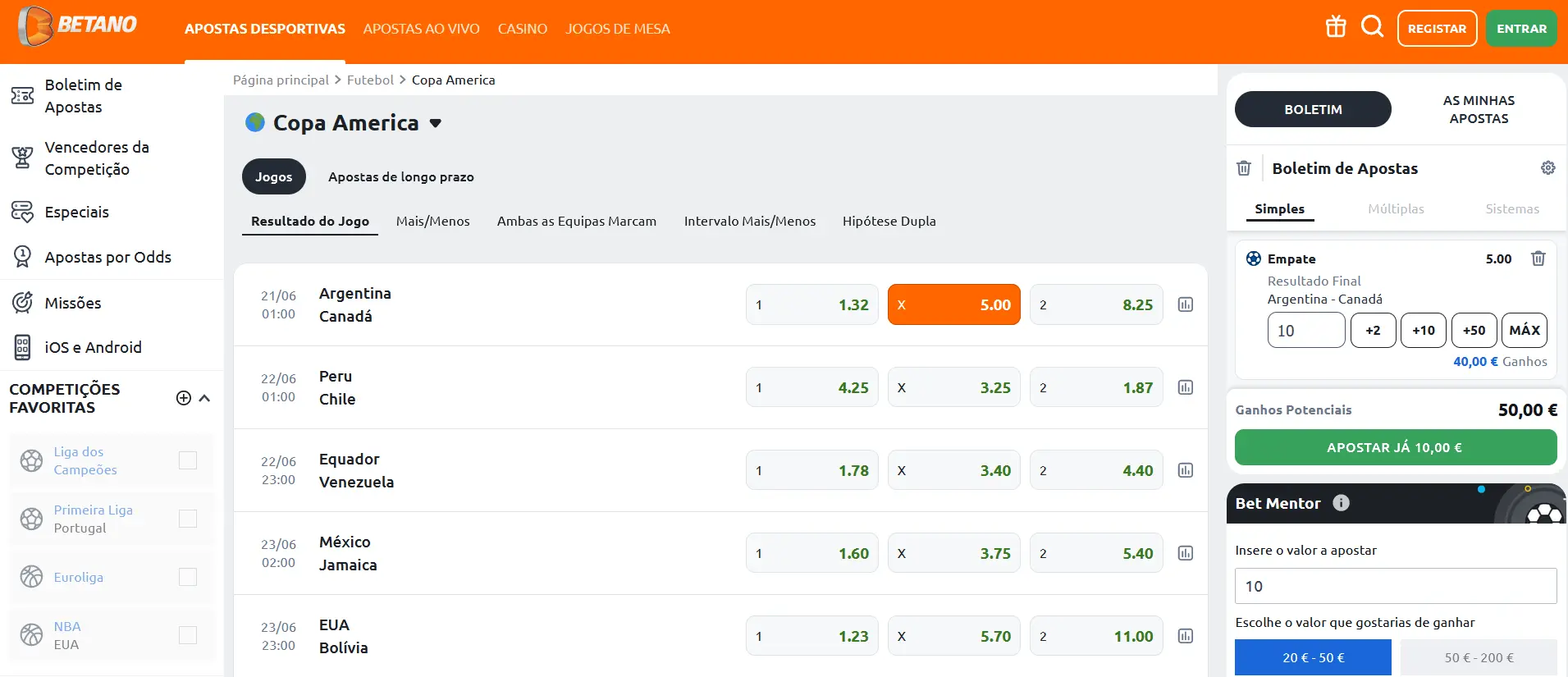
Task: Expand the Copa America competition dropdown
Action: pyautogui.click(x=436, y=123)
